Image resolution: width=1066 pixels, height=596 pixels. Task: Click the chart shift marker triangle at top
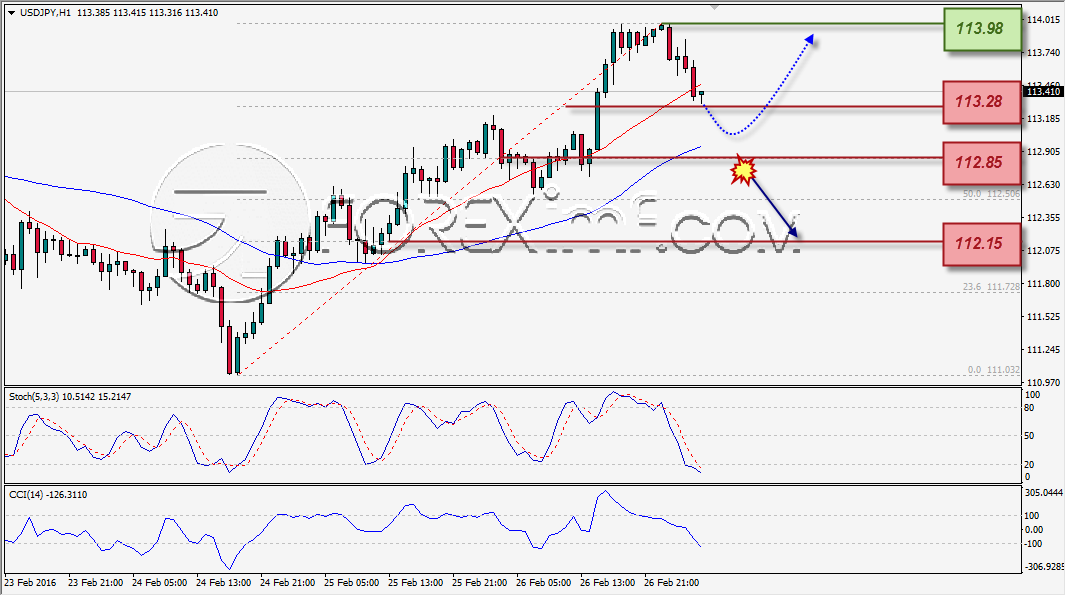pyautogui.click(x=714, y=7)
